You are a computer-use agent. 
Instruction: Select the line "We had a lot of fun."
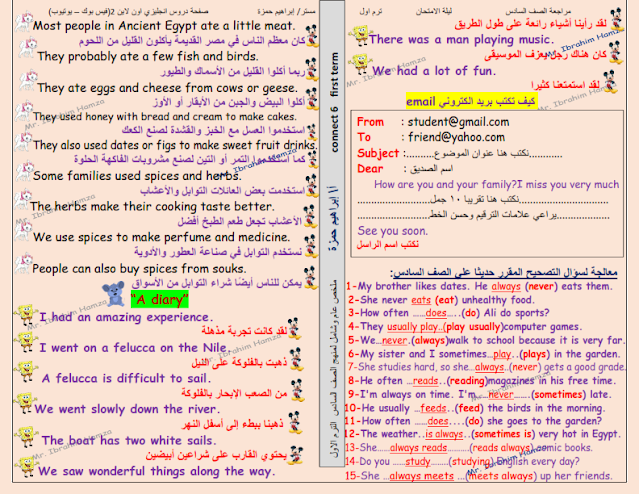click(x=434, y=71)
